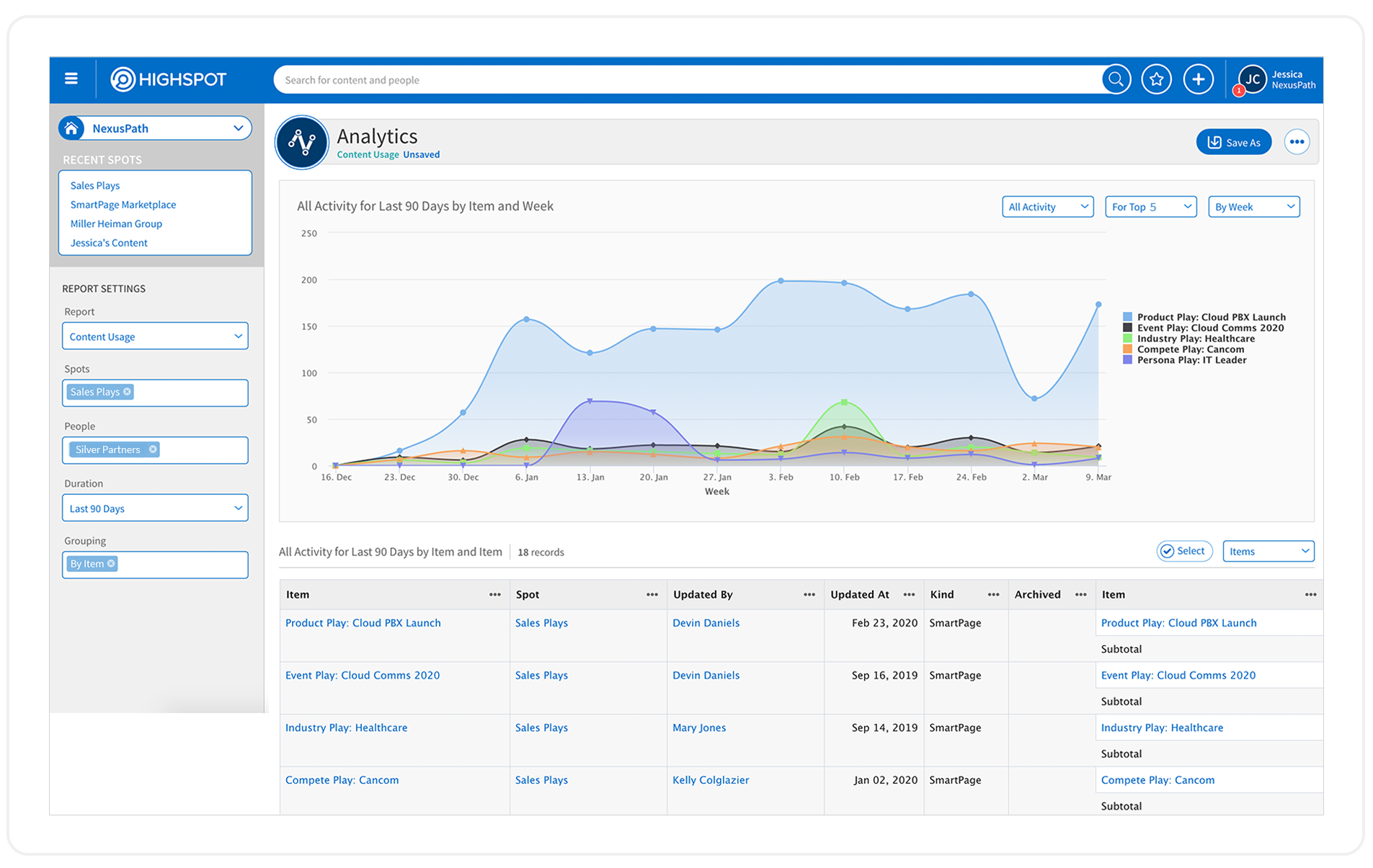Open options for first Item column header
The width and height of the screenshot is (1373, 868).
click(x=494, y=594)
